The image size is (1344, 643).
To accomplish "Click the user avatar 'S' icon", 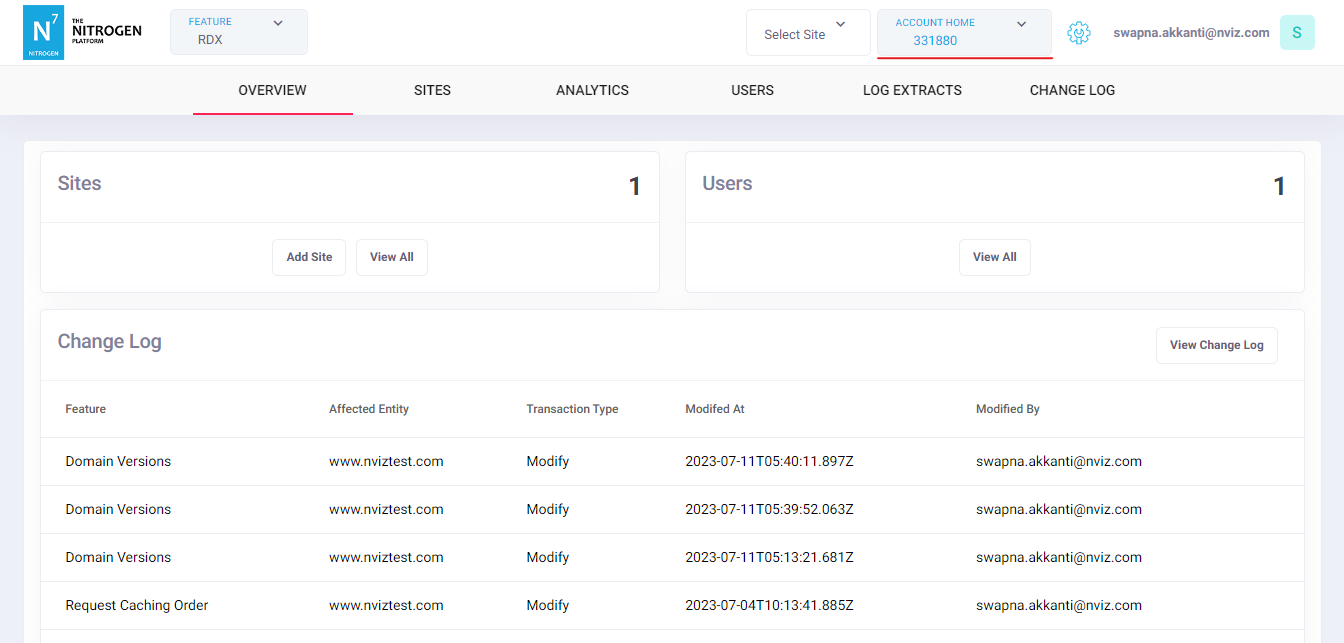I will tap(1297, 33).
